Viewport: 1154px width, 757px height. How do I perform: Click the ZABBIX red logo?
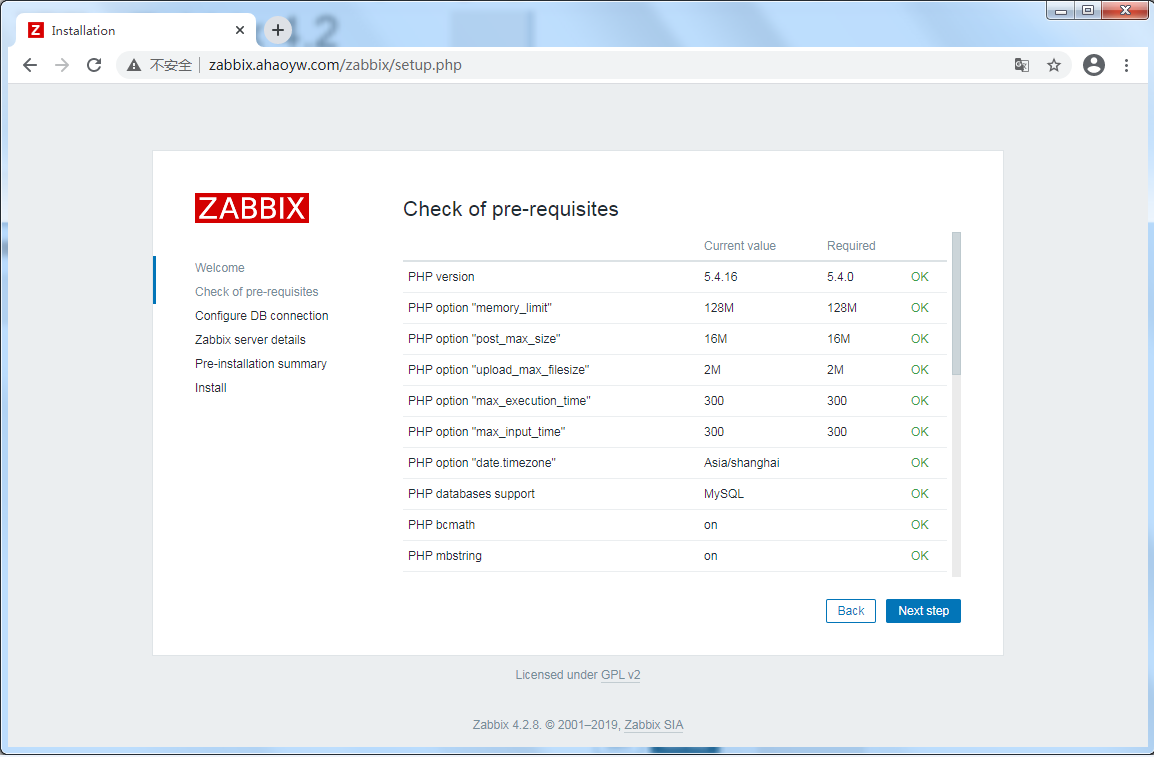coord(252,208)
